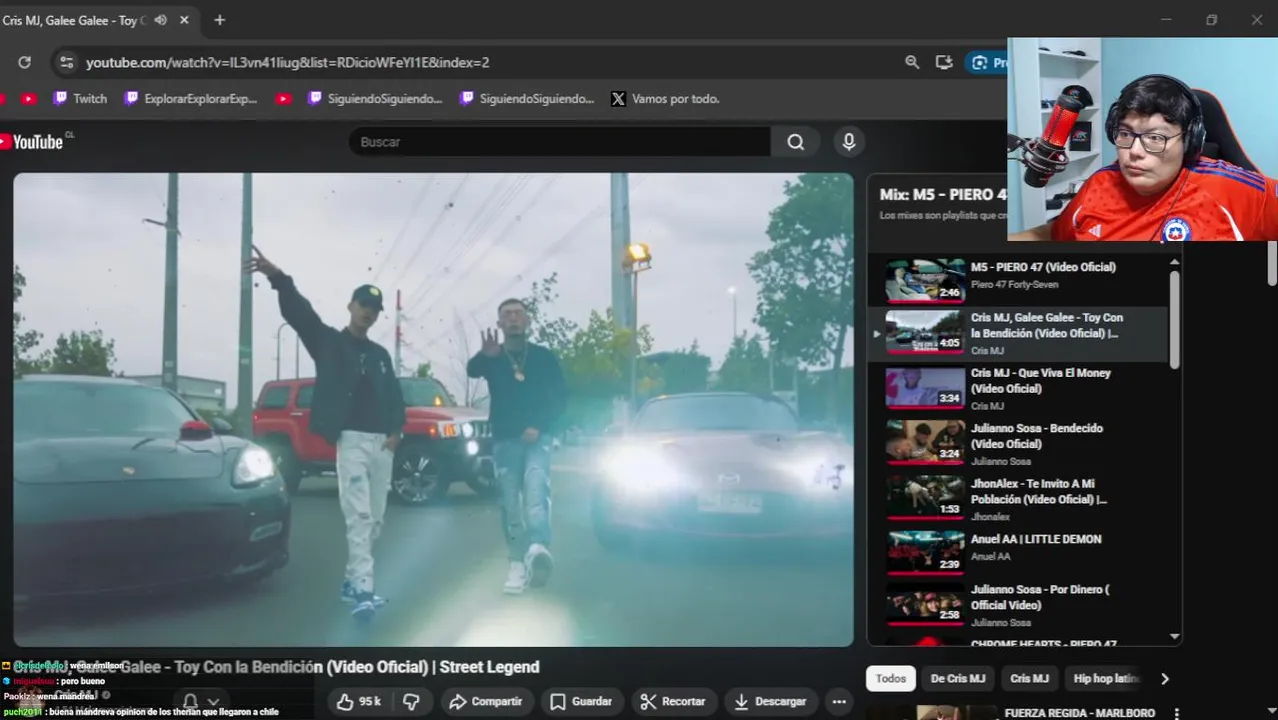The image size is (1278, 720).
Task: Open notification bell dropdown under video title
Action: point(200,701)
